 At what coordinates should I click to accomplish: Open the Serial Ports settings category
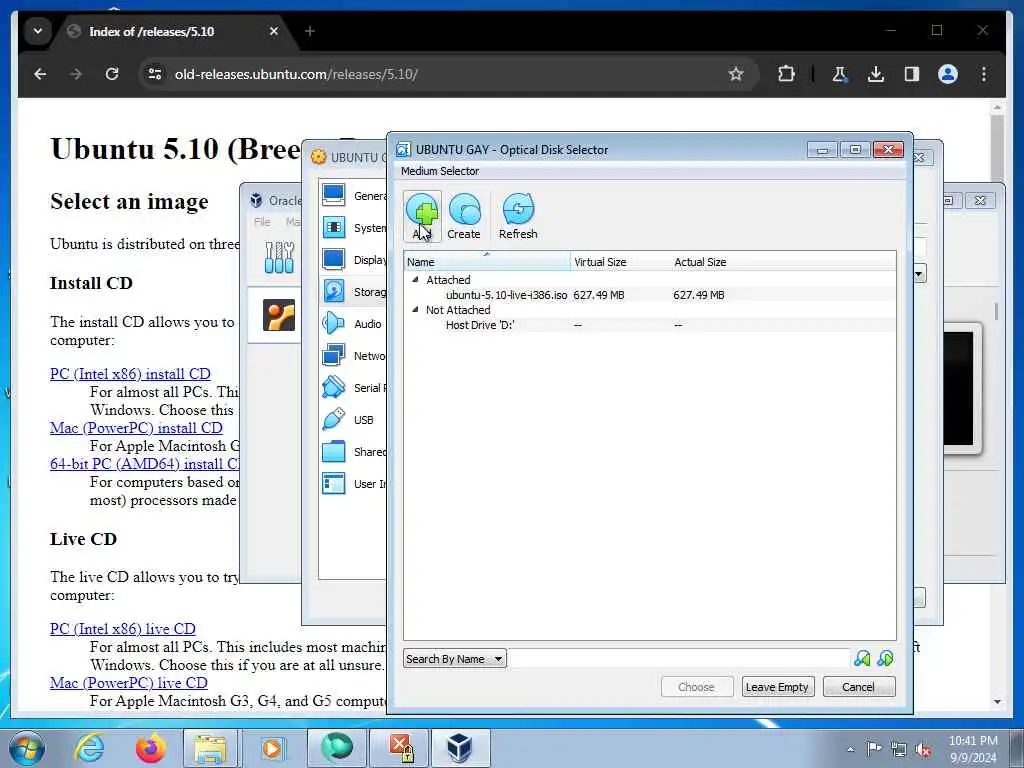[353, 387]
